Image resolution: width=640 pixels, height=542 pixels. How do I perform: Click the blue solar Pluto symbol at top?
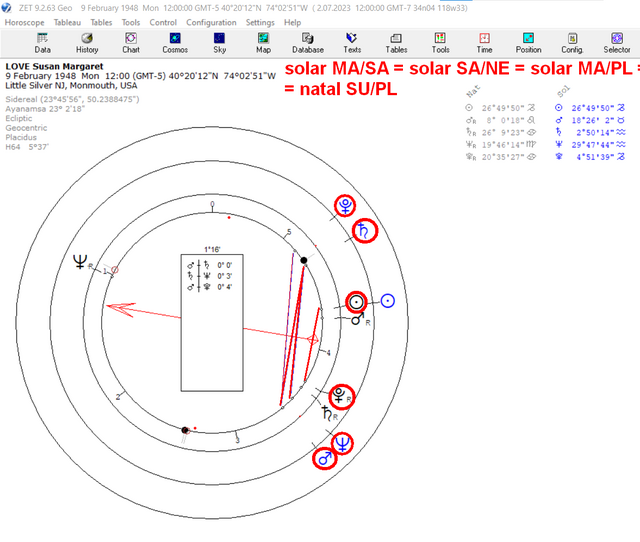(345, 205)
